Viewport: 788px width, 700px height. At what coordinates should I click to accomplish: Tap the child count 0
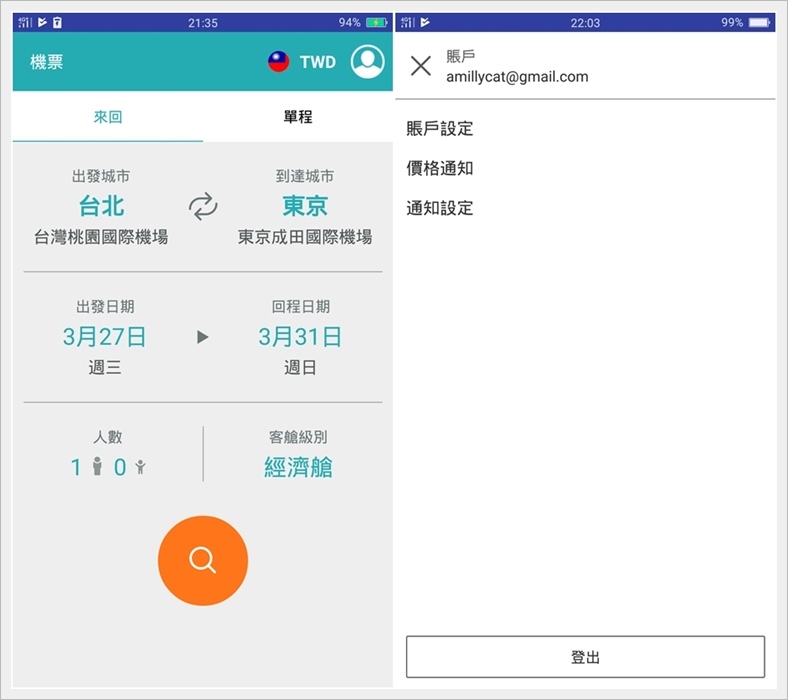(120, 467)
